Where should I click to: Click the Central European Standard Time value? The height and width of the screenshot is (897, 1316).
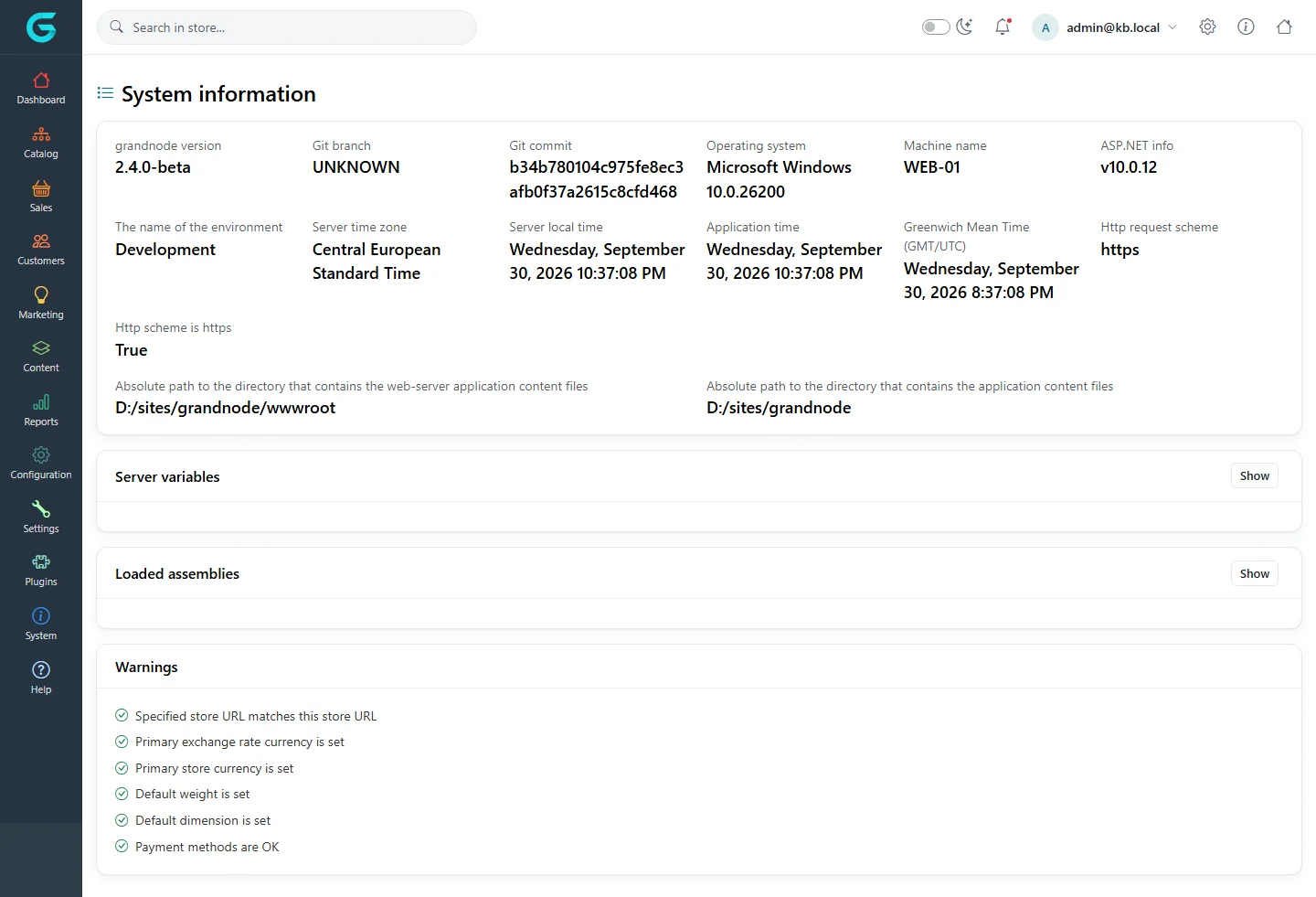point(377,262)
